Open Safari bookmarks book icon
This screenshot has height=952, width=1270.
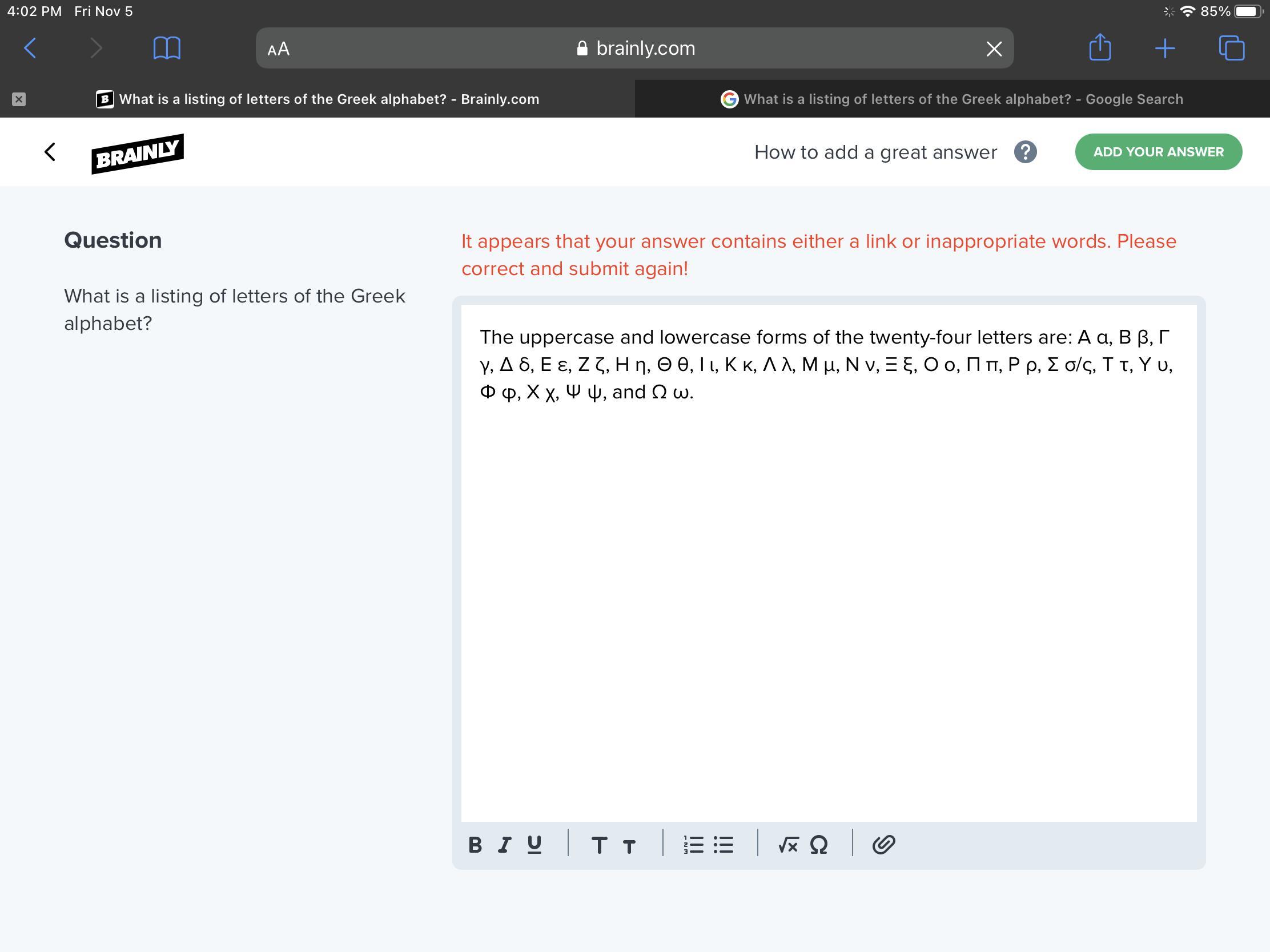point(167,47)
